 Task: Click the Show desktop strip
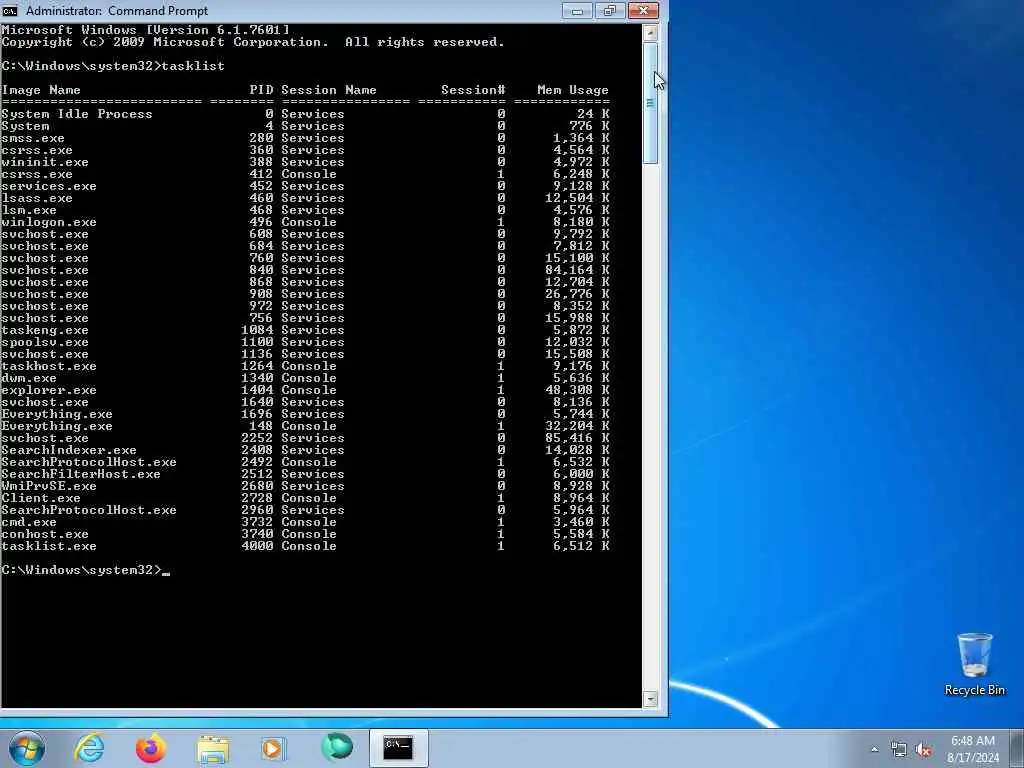pos(1017,748)
